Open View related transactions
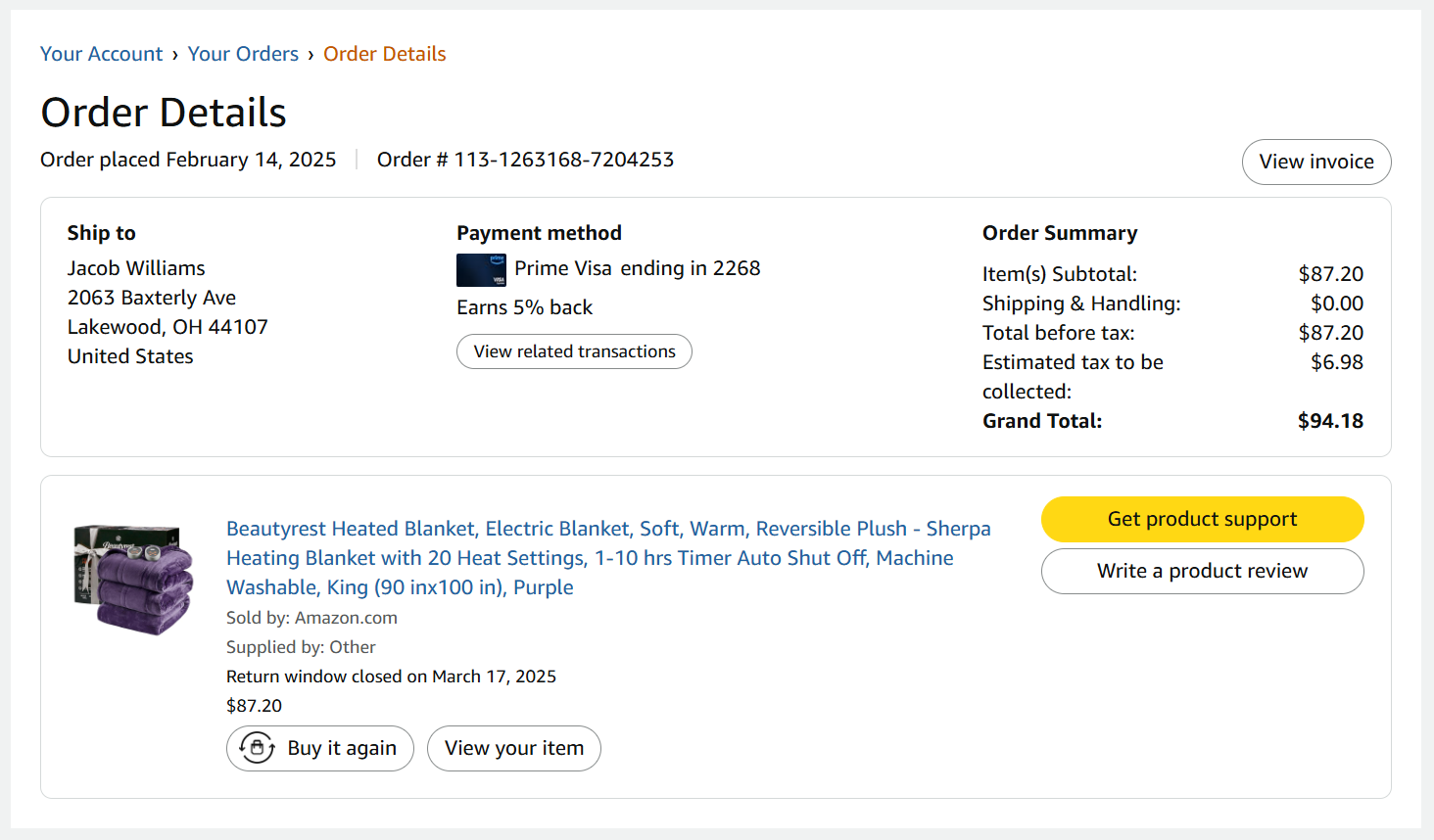 click(574, 351)
